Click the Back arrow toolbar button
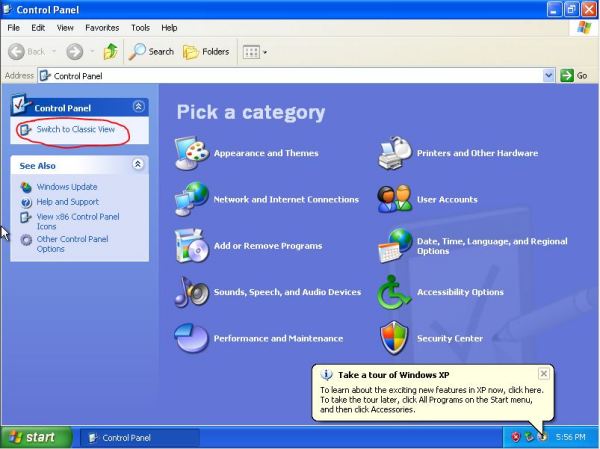Image resolution: width=600 pixels, height=449 pixels. click(x=27, y=52)
